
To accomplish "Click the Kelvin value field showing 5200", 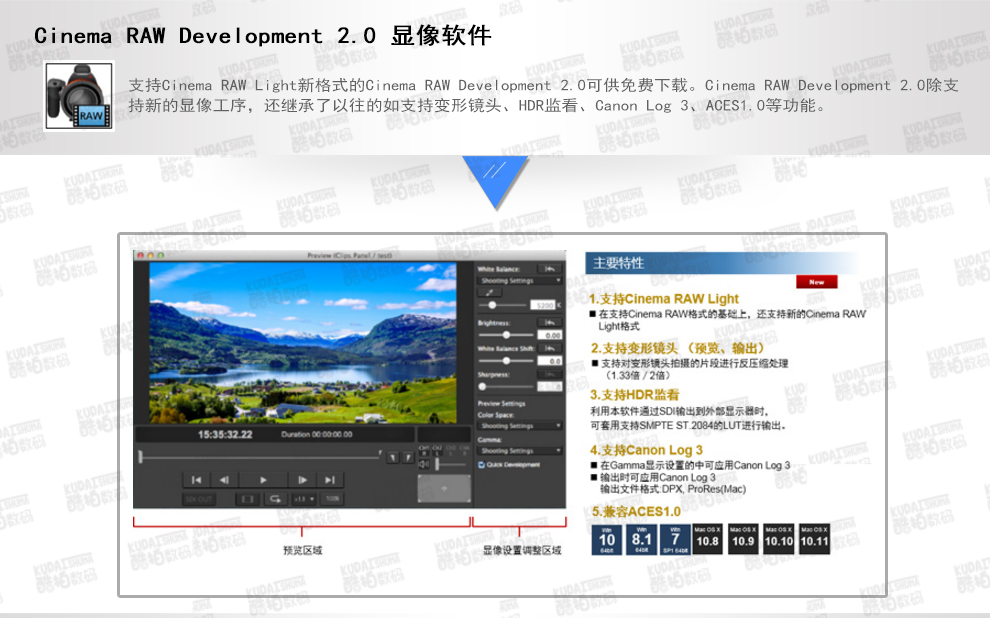I will (x=544, y=305).
